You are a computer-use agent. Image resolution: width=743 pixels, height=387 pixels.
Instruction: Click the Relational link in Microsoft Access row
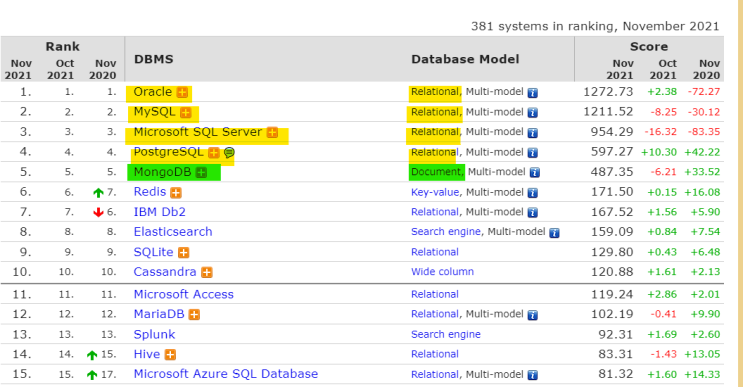435,294
